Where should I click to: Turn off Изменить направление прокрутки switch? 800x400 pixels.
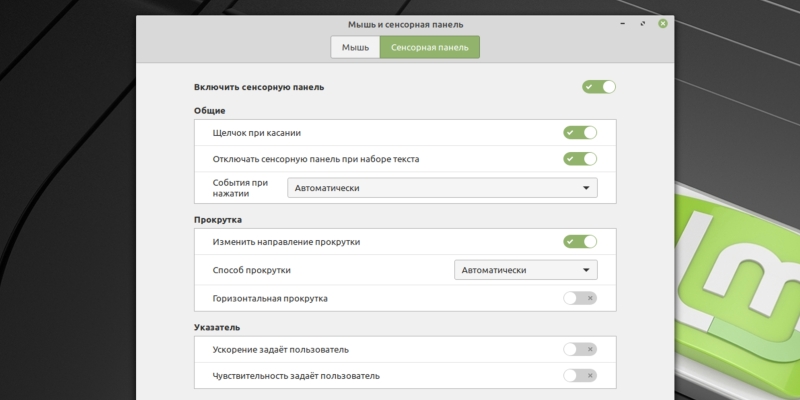[x=580, y=241]
